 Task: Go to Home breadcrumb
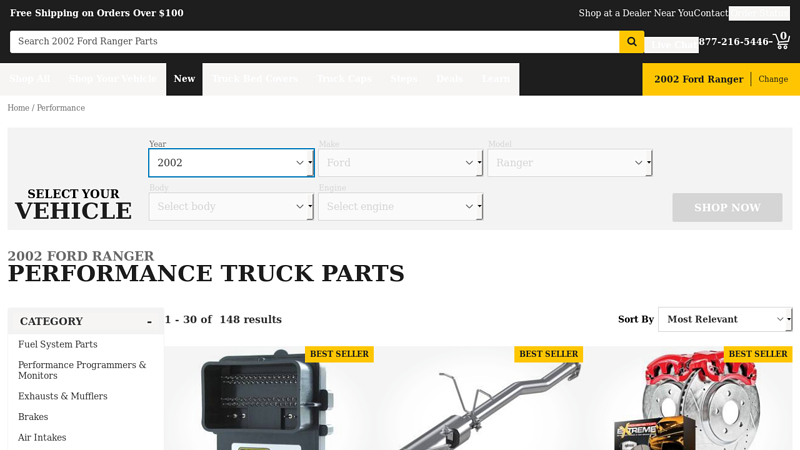pyautogui.click(x=18, y=108)
